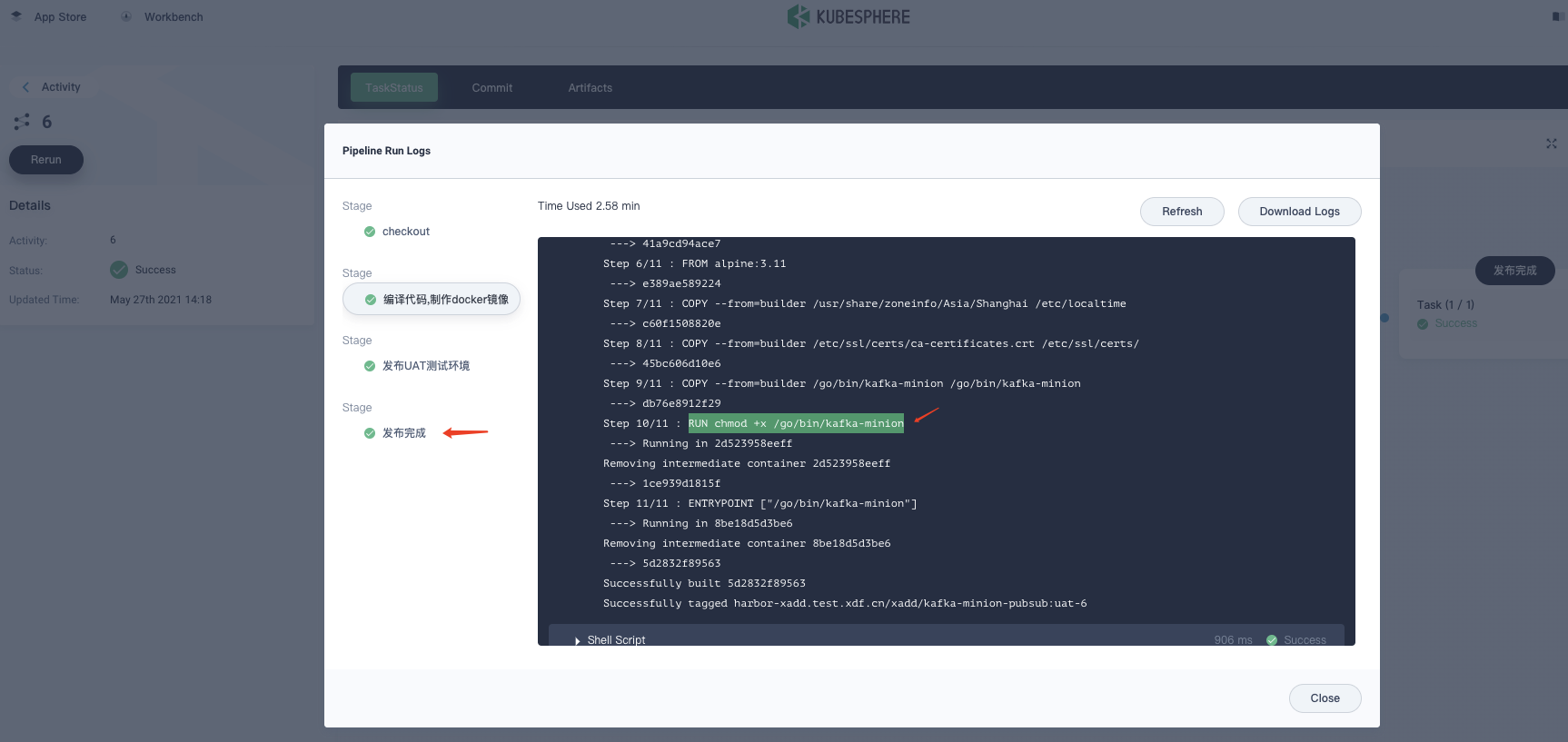The height and width of the screenshot is (742, 1568).
Task: Click the pipeline branch icon beside 6
Action: click(x=22, y=122)
